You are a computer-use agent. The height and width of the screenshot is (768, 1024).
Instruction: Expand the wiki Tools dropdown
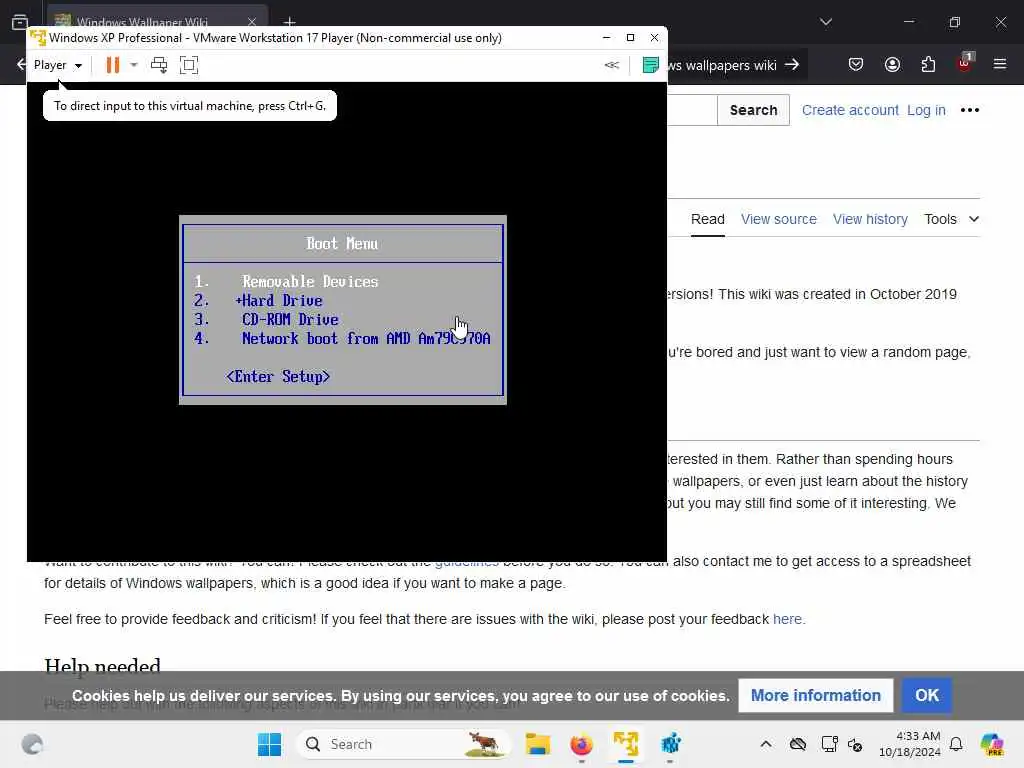(x=952, y=219)
